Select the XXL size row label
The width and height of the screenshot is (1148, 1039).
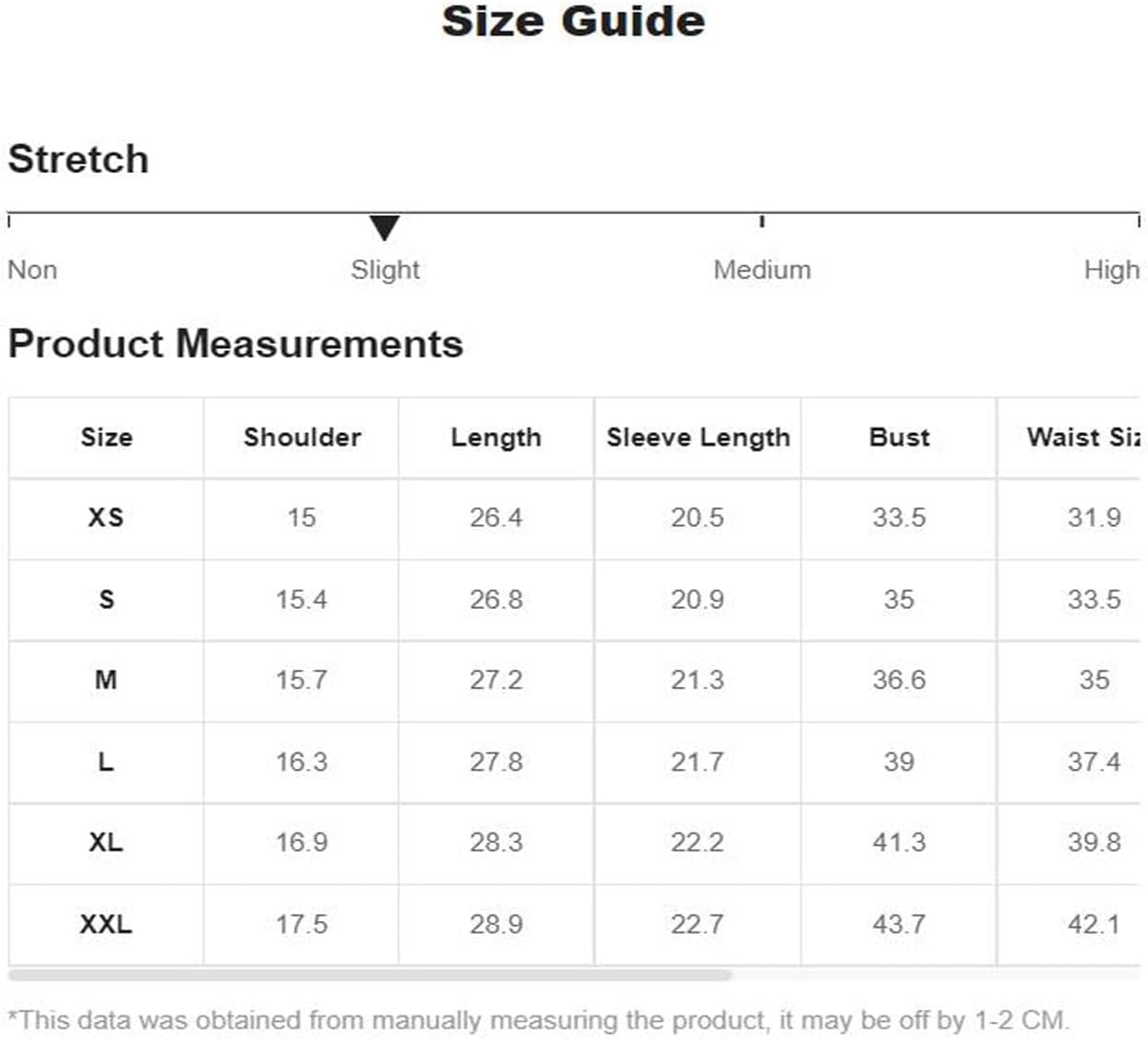(106, 924)
